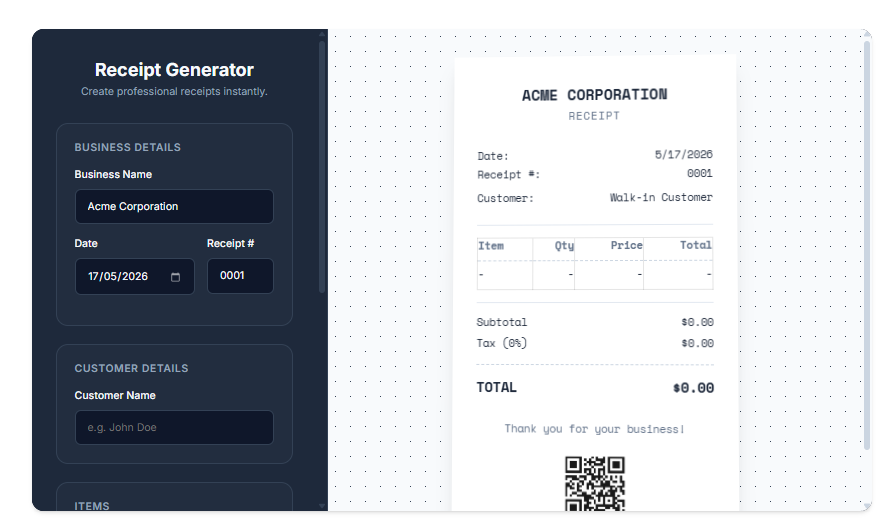Select the 'Customer:' label in preview
Viewport: 887px width, 523px height.
(x=505, y=198)
